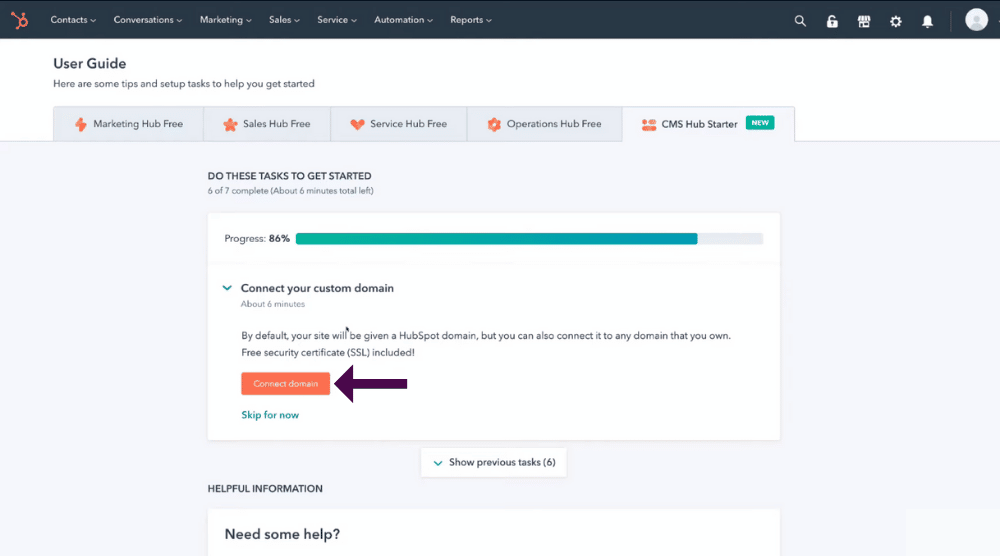
Task: Open the Contacts dropdown menu
Action: [x=73, y=20]
